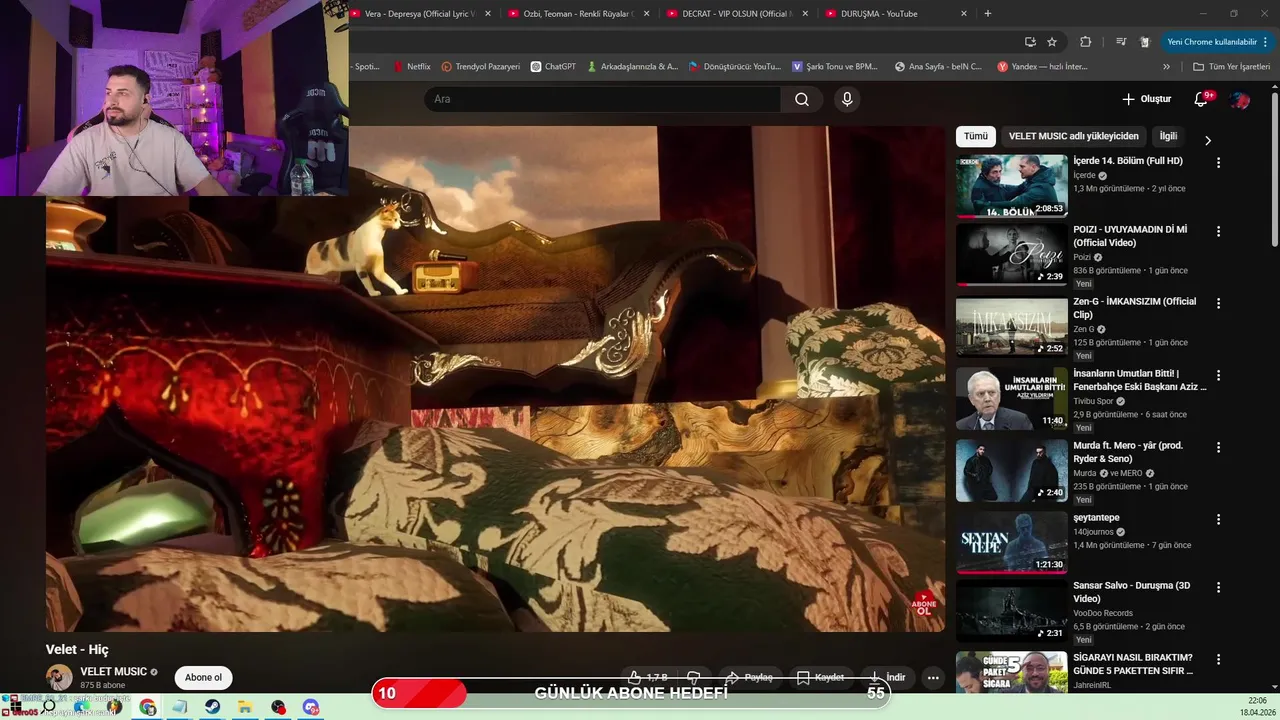Click the YouTube search magnifier button
1280x720 pixels.
(802, 99)
